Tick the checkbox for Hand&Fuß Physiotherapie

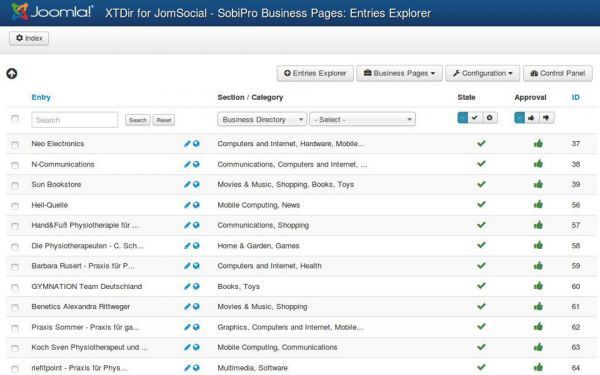click(15, 227)
